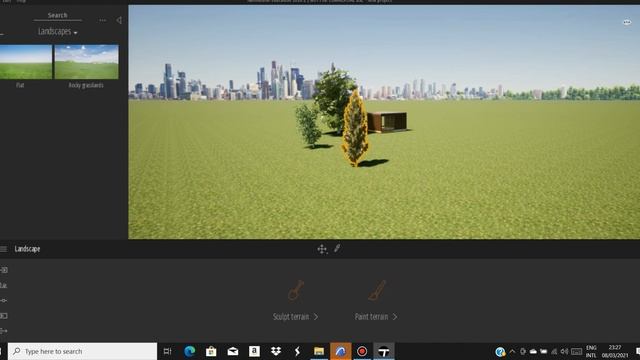This screenshot has height=360, width=640.
Task: Change ENG INTL input language
Action: pos(591,351)
